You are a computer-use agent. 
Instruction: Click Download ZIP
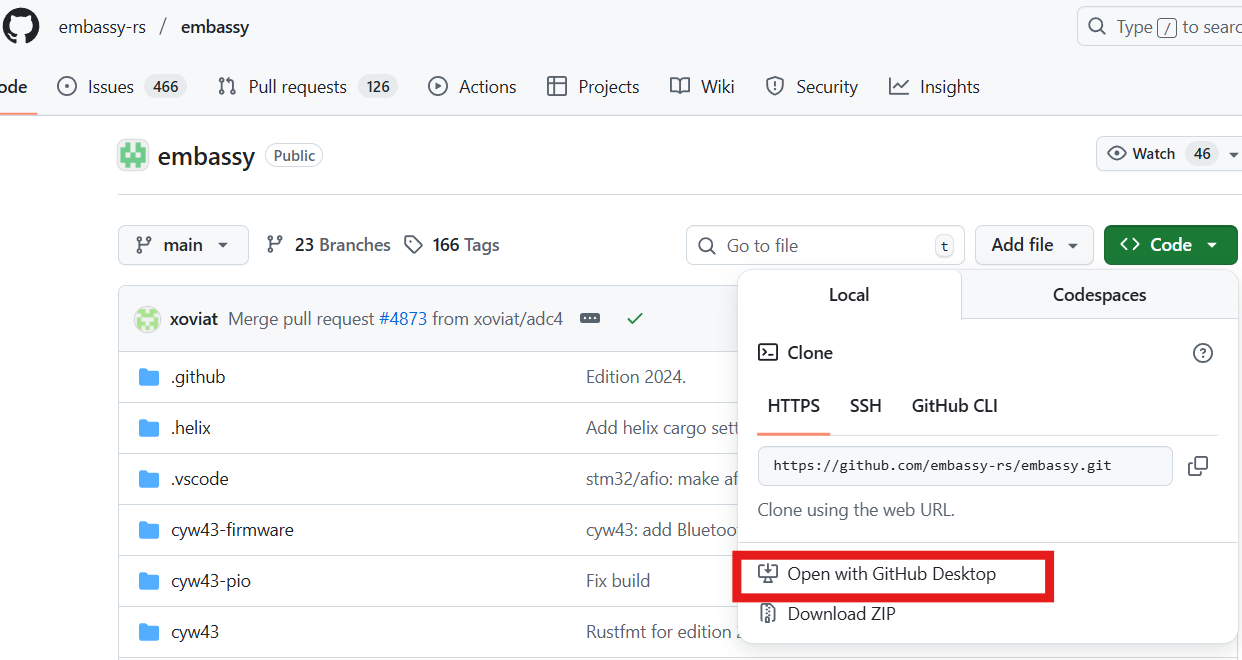[840, 614]
